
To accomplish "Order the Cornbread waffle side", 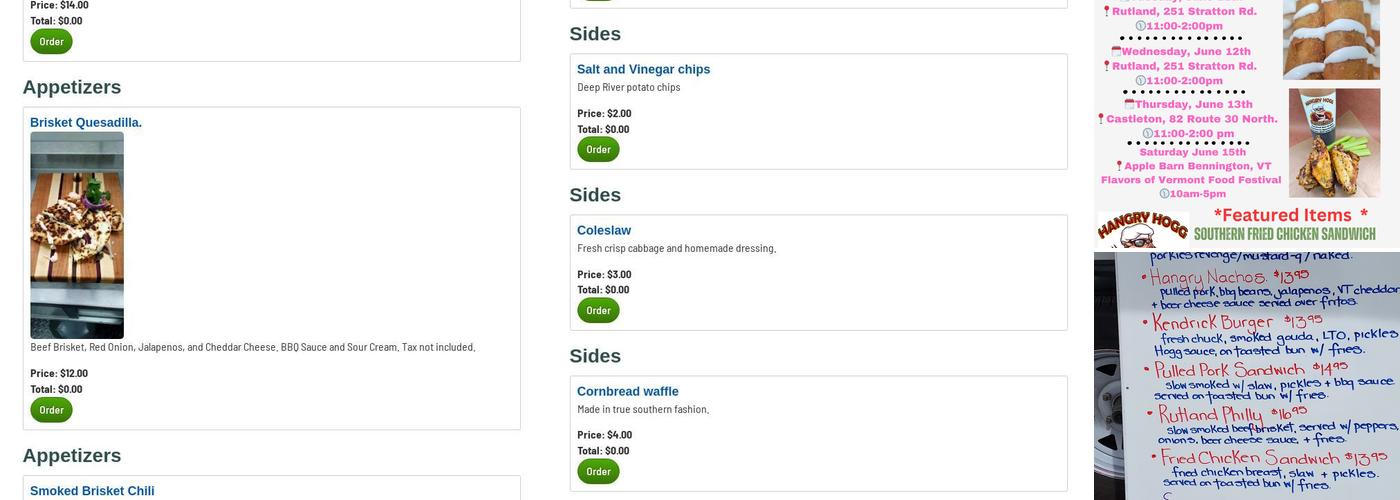I will click(x=598, y=472).
